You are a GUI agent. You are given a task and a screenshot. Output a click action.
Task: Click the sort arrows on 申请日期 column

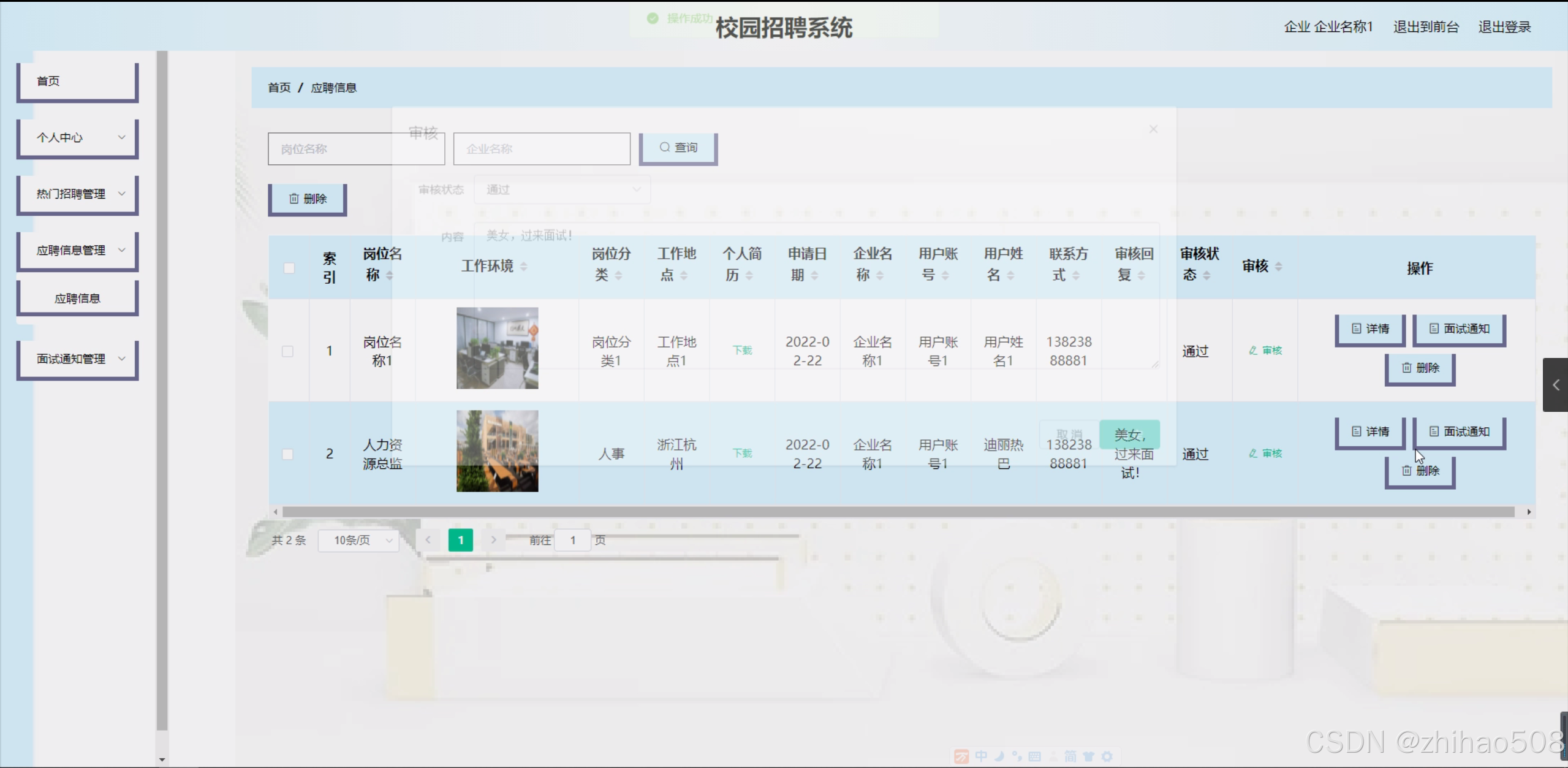pos(814,276)
